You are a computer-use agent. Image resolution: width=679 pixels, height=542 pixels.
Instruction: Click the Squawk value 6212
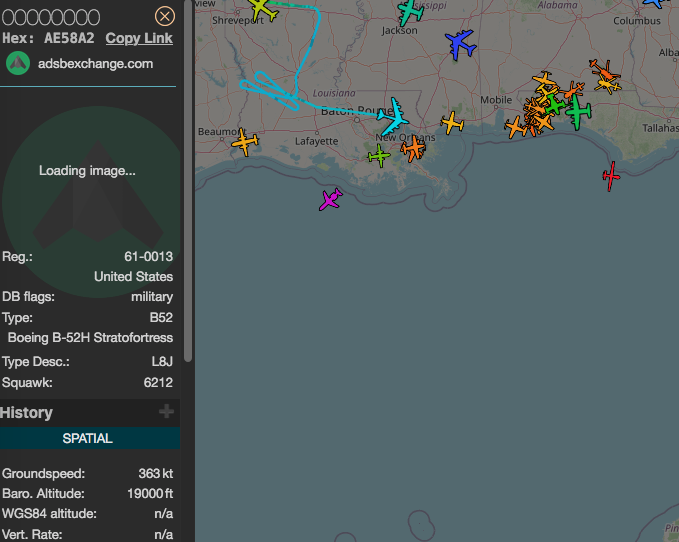coord(158,382)
